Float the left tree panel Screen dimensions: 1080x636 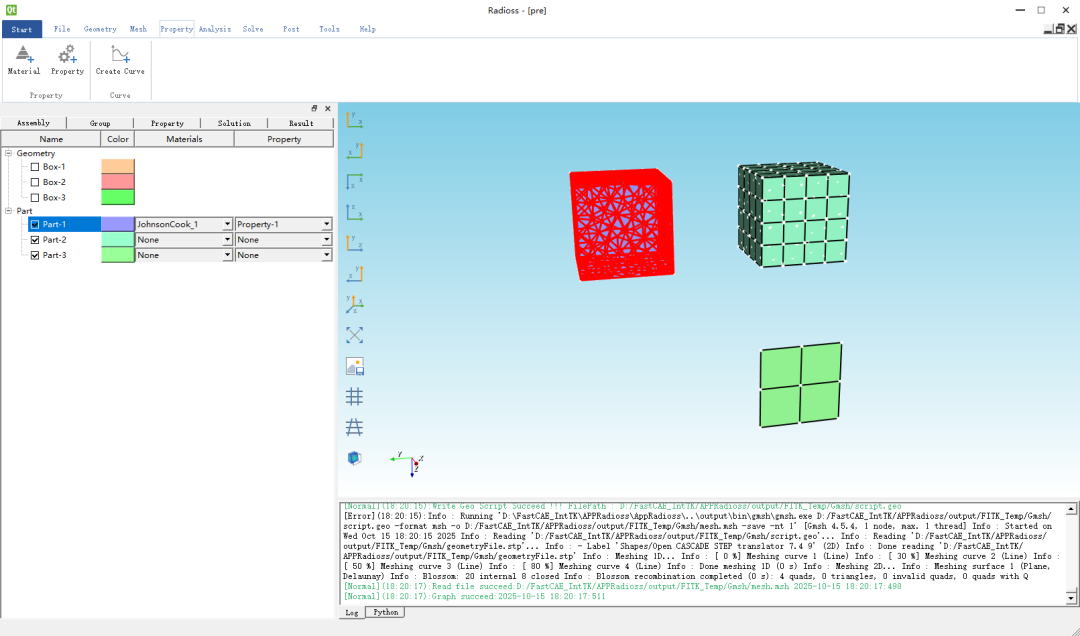click(x=314, y=108)
